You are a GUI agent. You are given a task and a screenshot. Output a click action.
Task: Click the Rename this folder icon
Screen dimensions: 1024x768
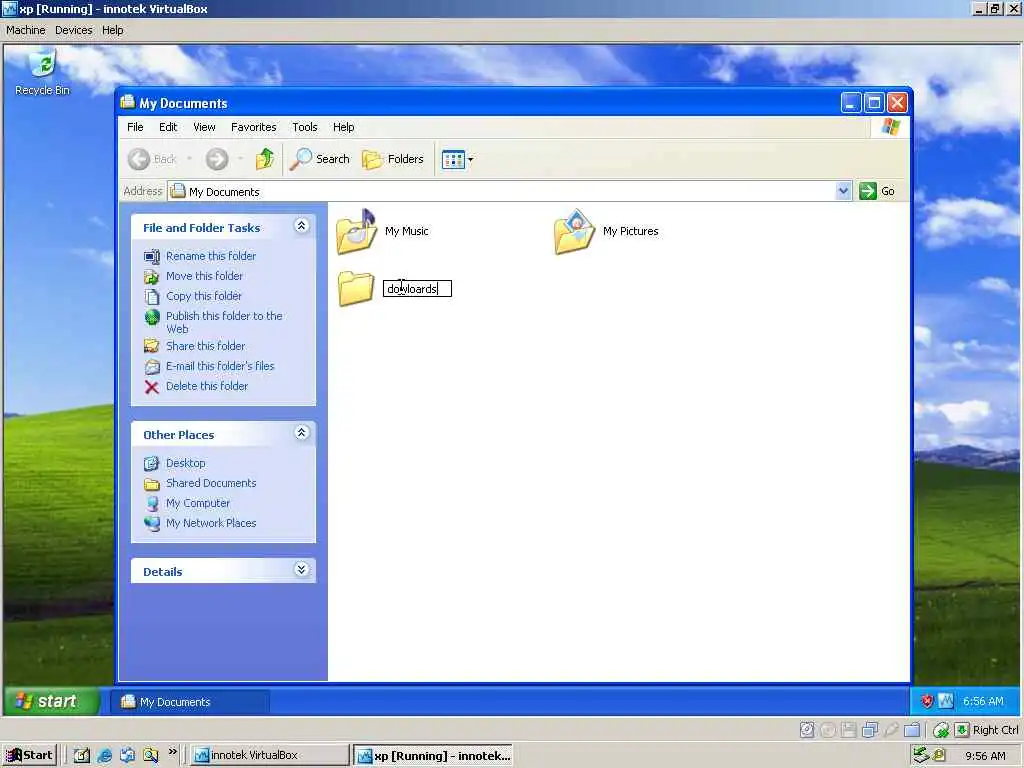[152, 257]
